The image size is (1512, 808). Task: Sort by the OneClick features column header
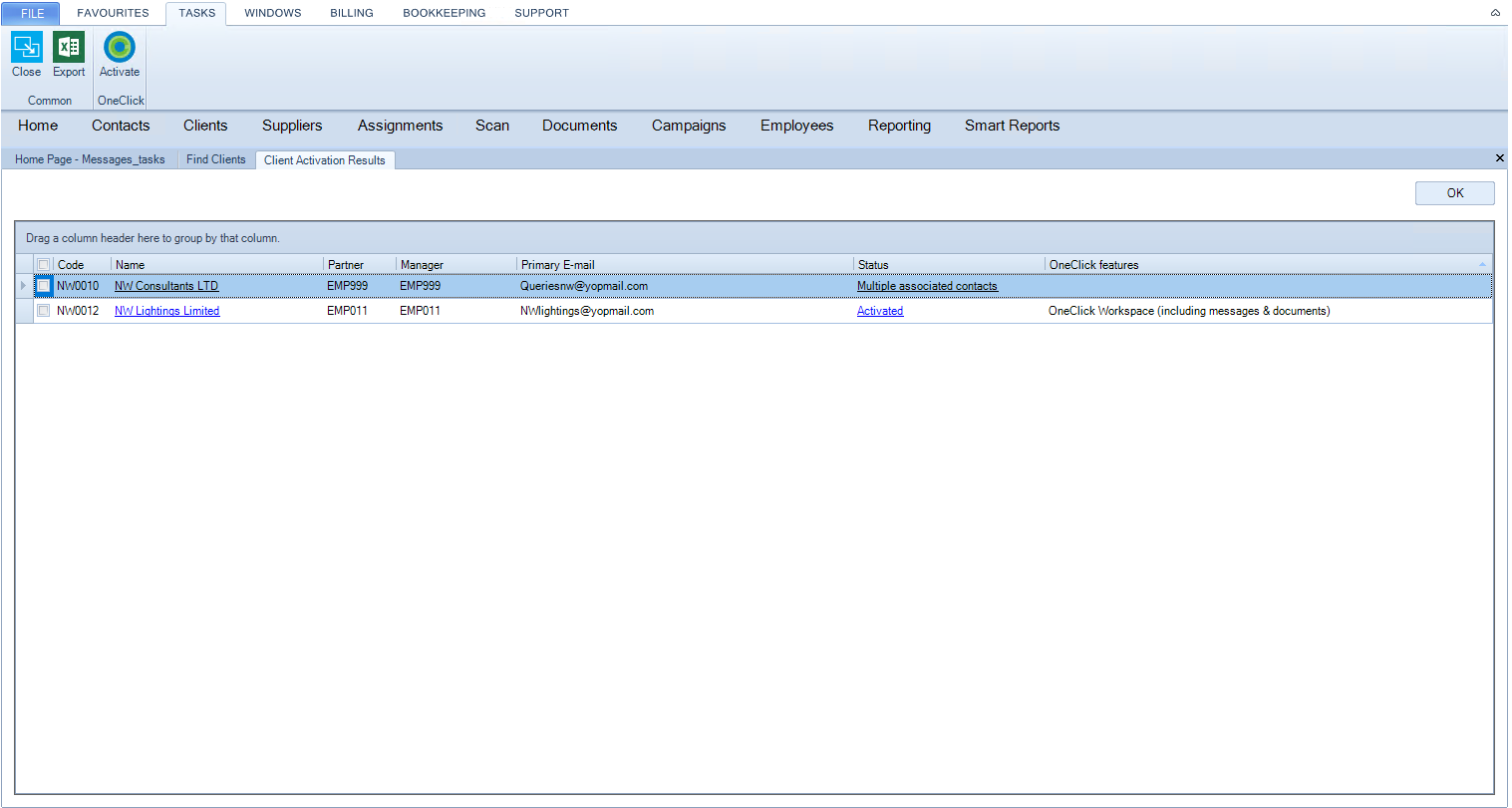[x=1269, y=265]
